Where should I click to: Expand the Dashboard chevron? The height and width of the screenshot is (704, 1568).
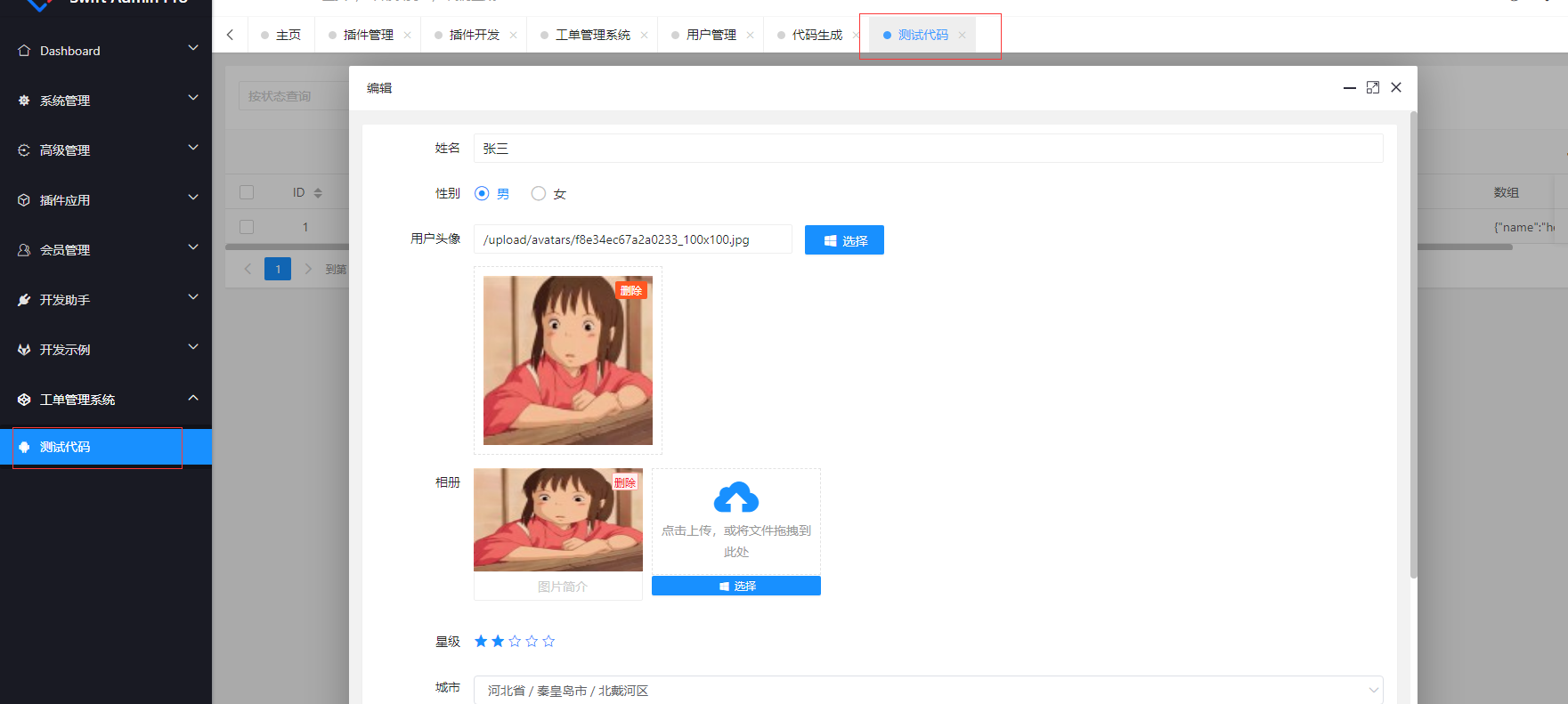(193, 48)
